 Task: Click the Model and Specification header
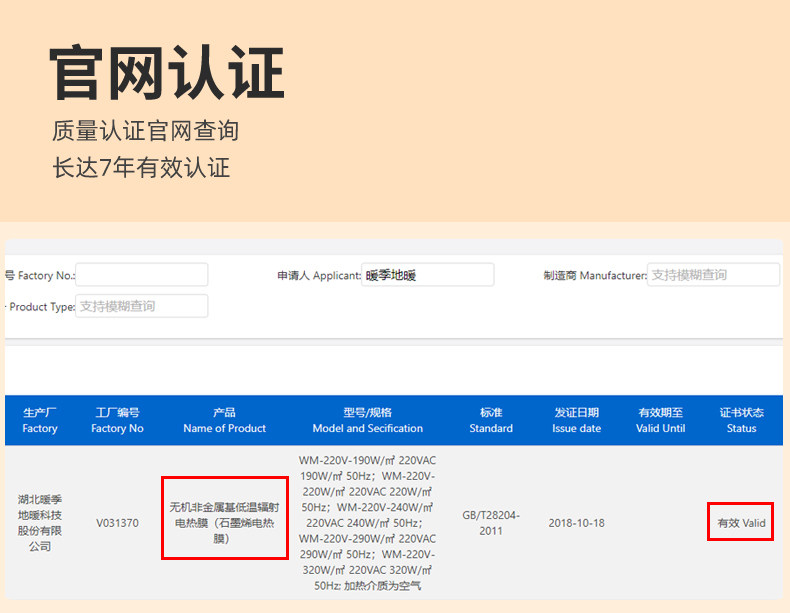tap(367, 421)
